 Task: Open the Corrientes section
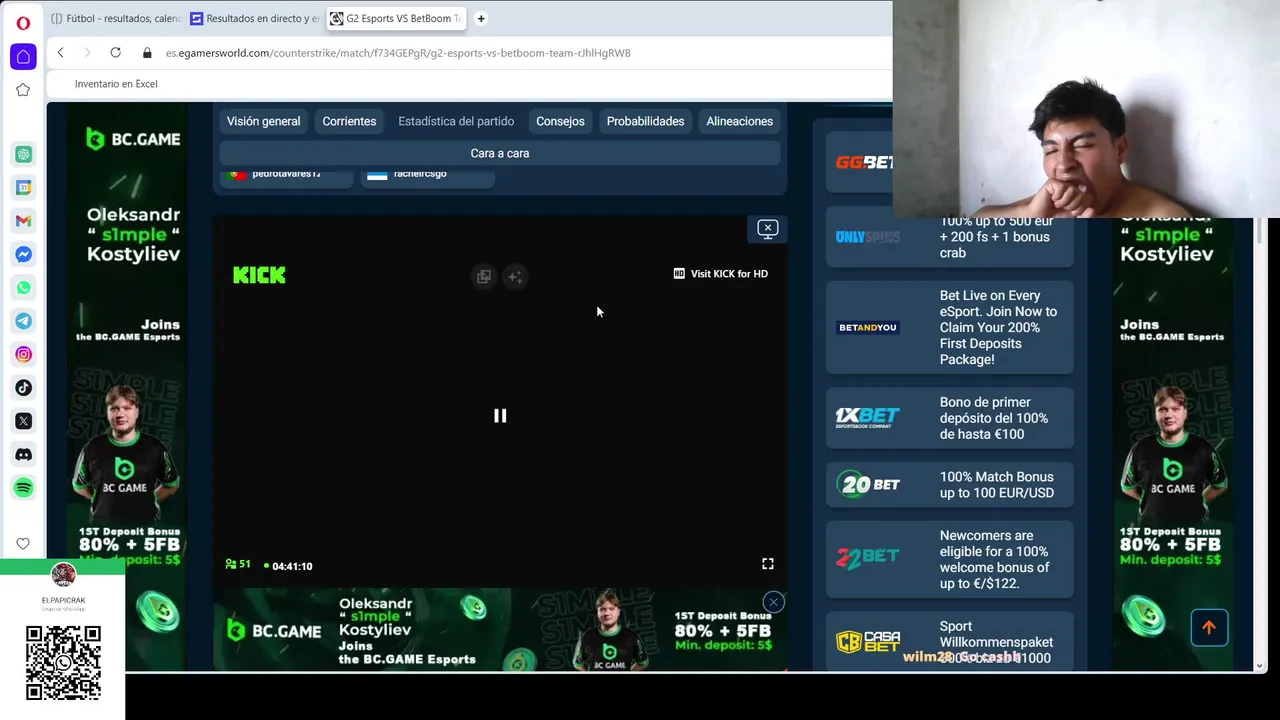349,121
